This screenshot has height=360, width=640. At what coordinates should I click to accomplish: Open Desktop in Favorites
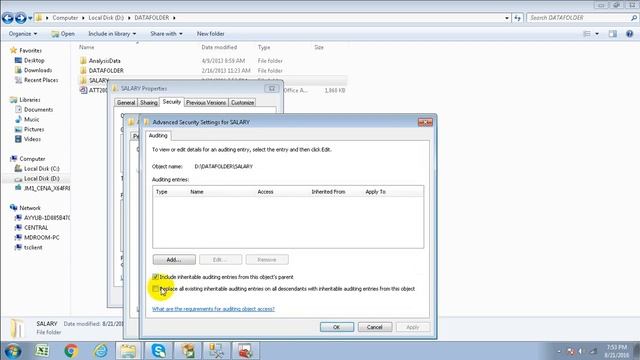tap(34, 60)
